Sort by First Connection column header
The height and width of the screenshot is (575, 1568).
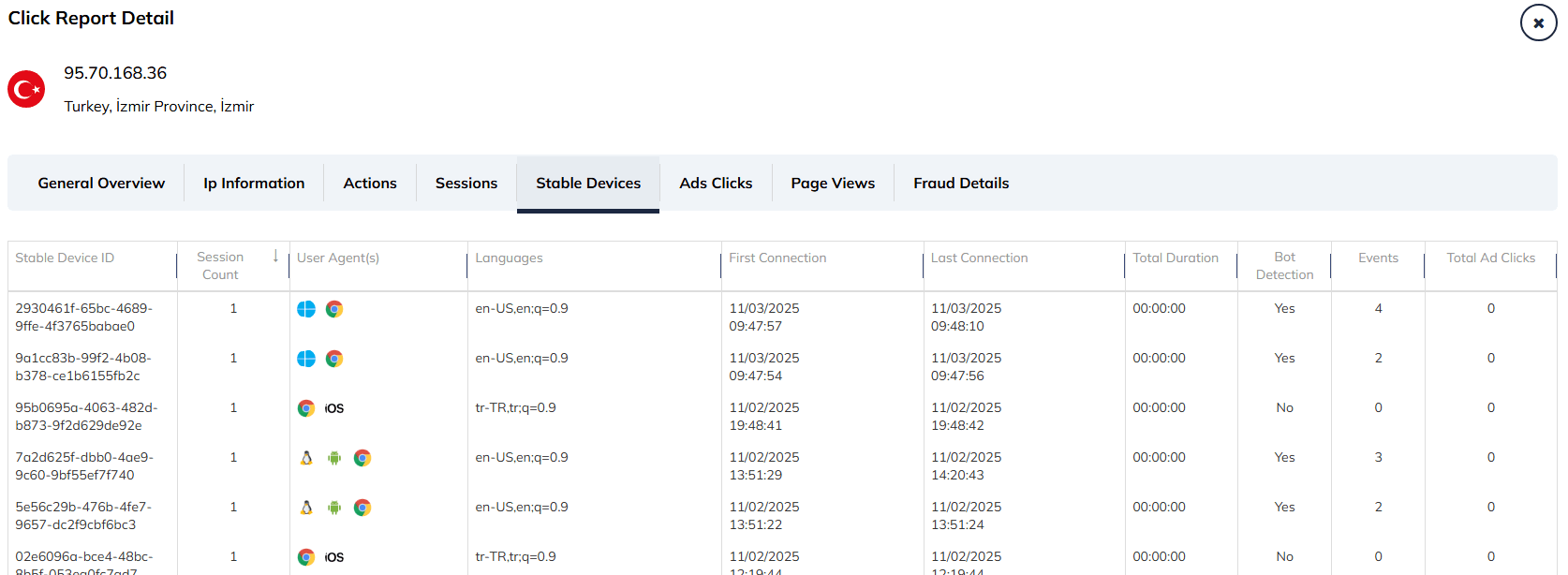coord(777,258)
